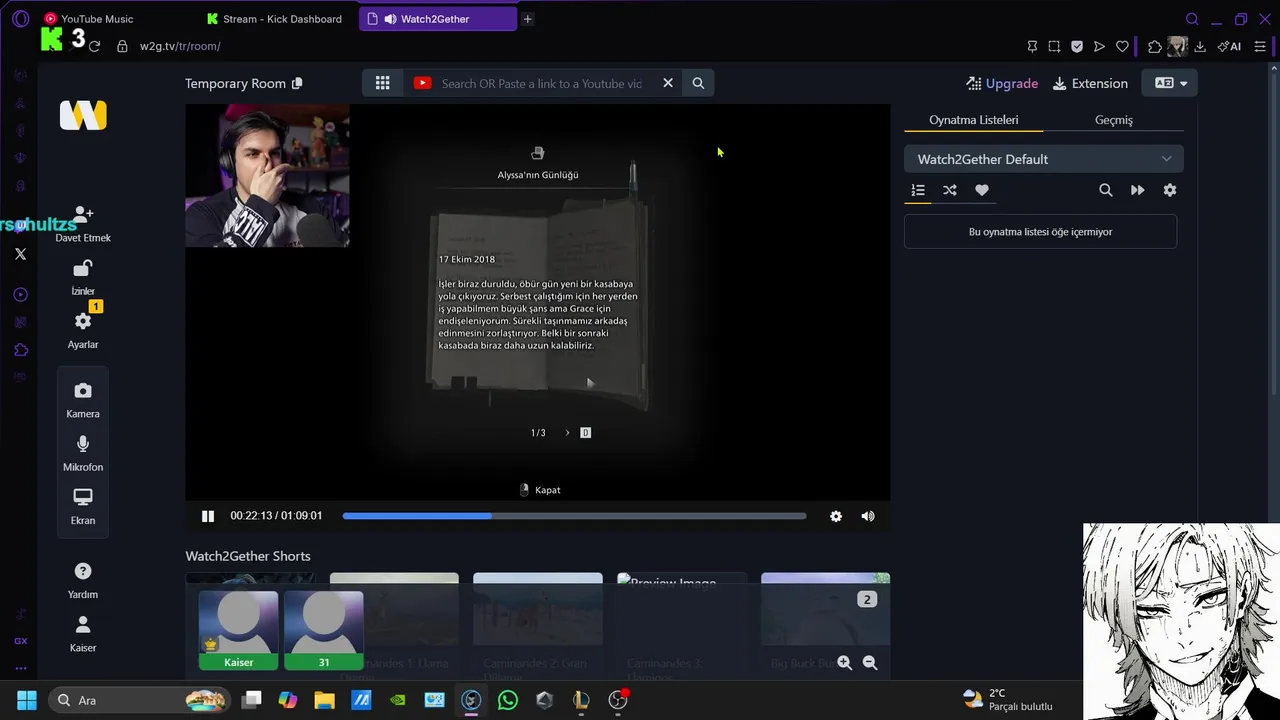Image resolution: width=1280 pixels, height=720 pixels.
Task: Zoom out user avatars
Action: (x=870, y=662)
